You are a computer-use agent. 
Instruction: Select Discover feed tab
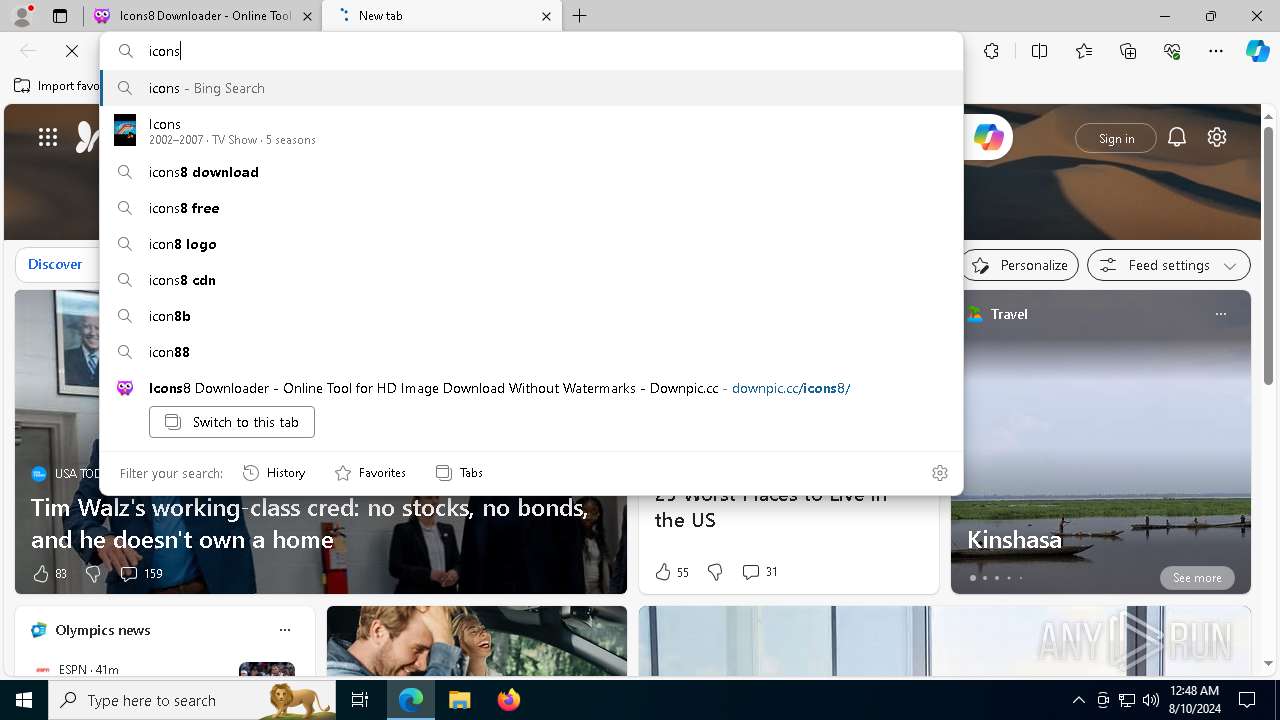(55, 265)
